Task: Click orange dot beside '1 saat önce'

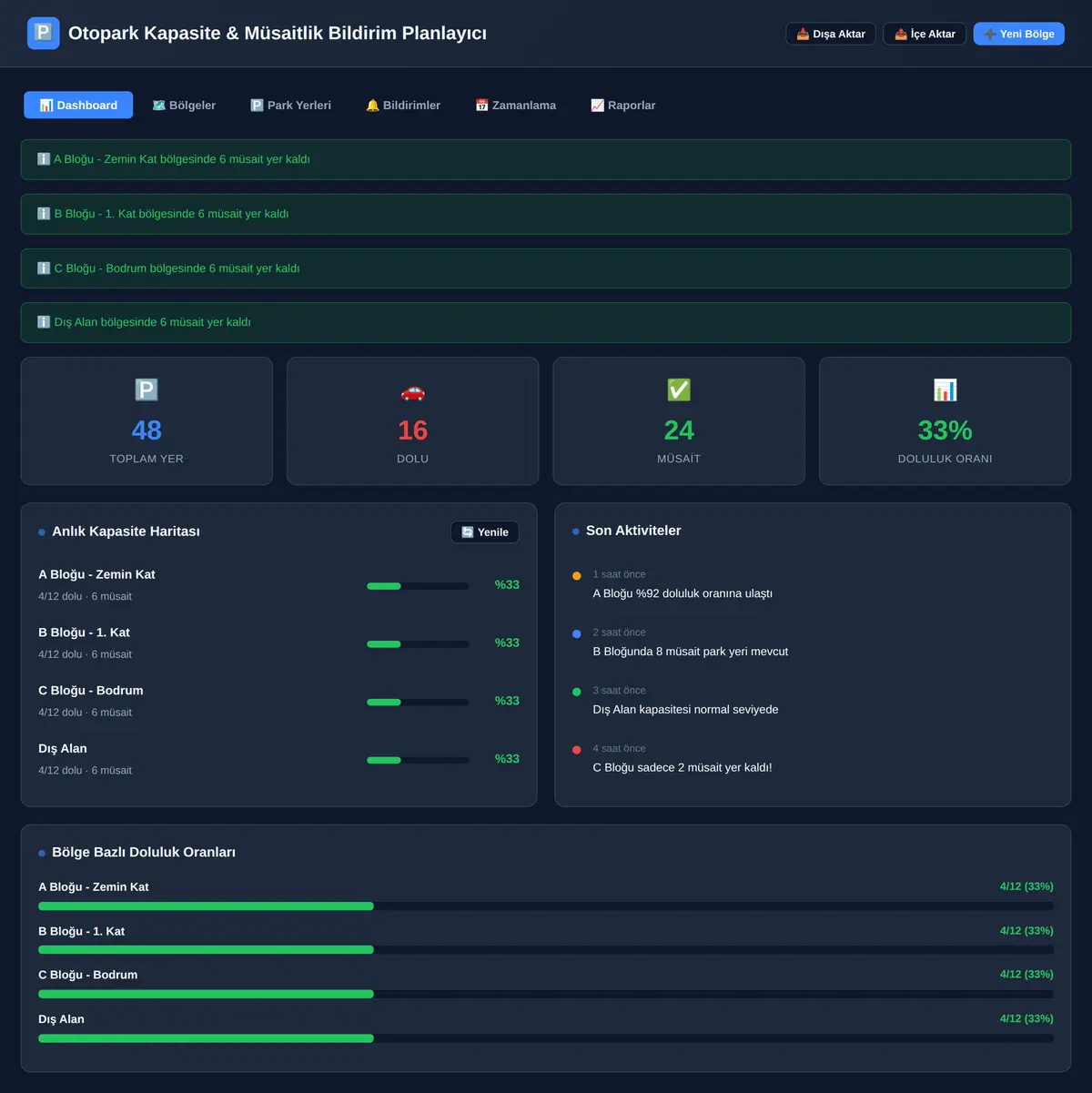Action: coord(577,576)
